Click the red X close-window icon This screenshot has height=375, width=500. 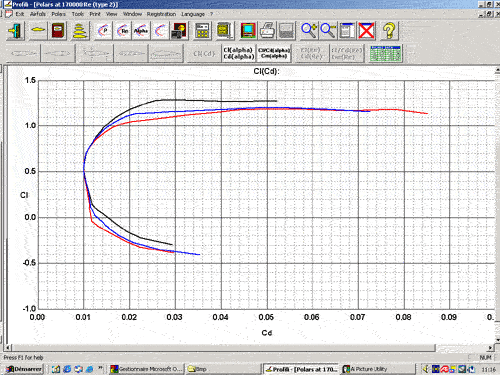click(366, 31)
